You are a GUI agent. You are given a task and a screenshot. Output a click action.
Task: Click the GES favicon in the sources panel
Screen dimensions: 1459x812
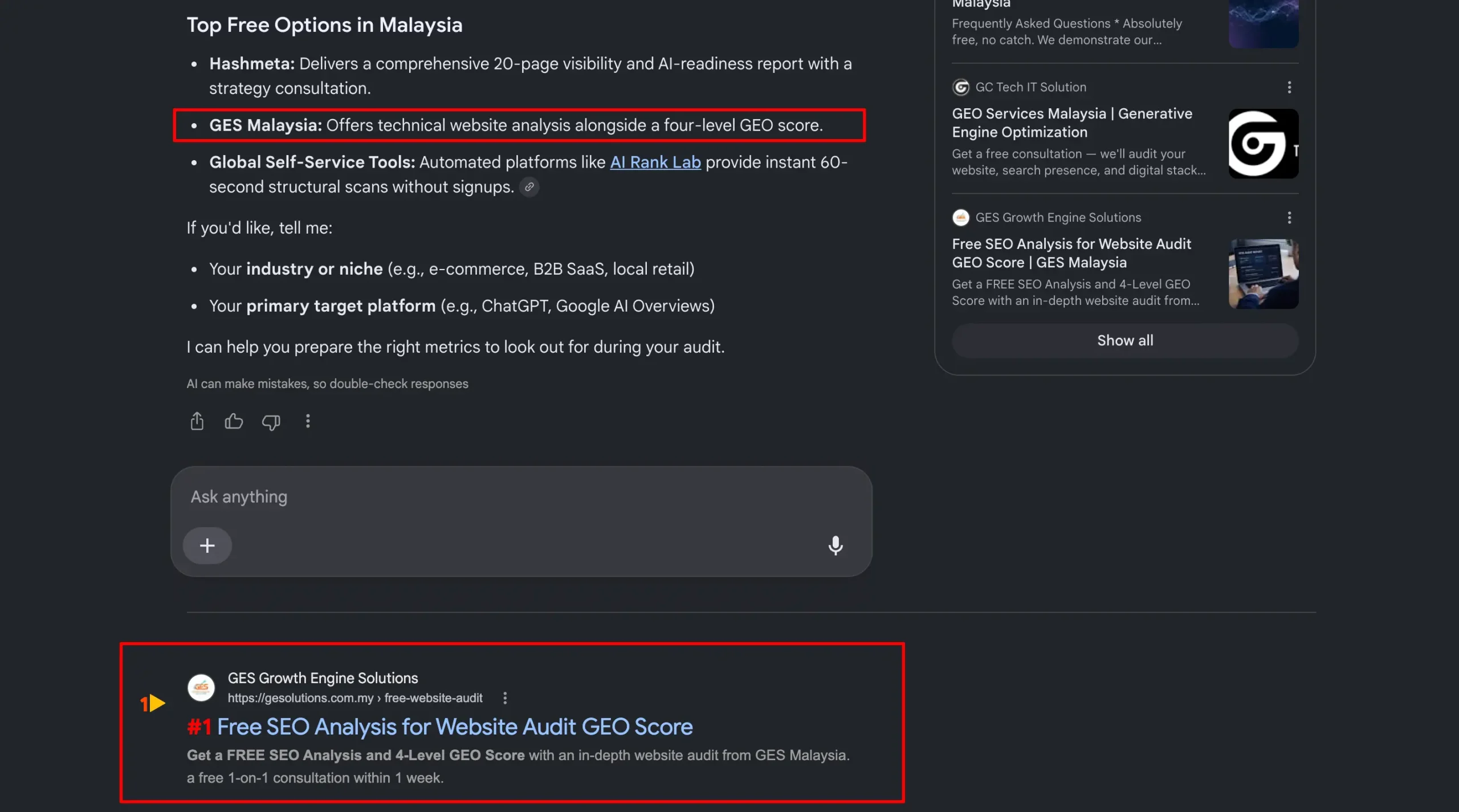pyautogui.click(x=961, y=218)
